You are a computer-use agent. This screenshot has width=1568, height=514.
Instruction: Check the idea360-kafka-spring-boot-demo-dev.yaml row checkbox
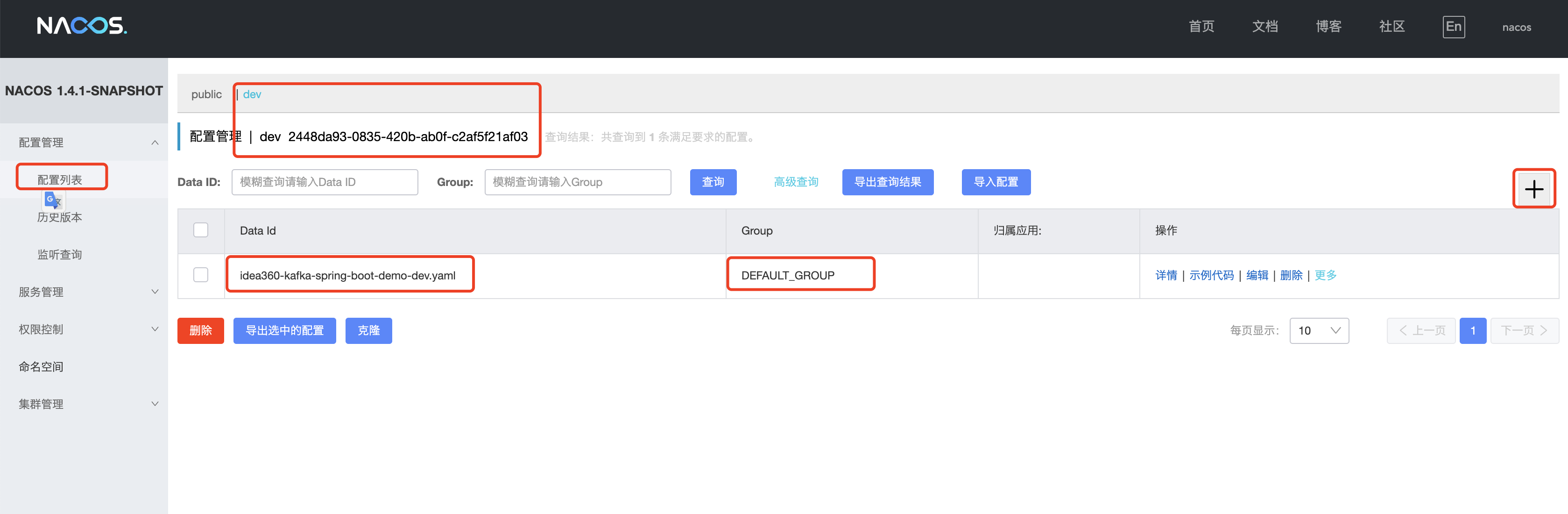tap(200, 275)
